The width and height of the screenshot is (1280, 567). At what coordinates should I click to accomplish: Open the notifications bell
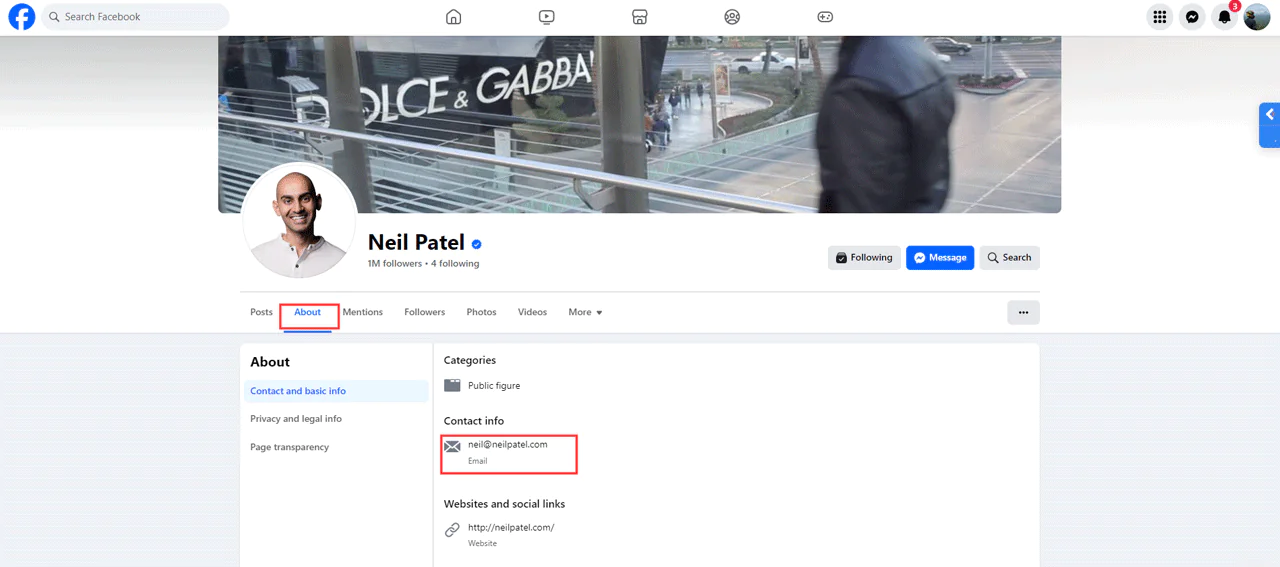1224,17
